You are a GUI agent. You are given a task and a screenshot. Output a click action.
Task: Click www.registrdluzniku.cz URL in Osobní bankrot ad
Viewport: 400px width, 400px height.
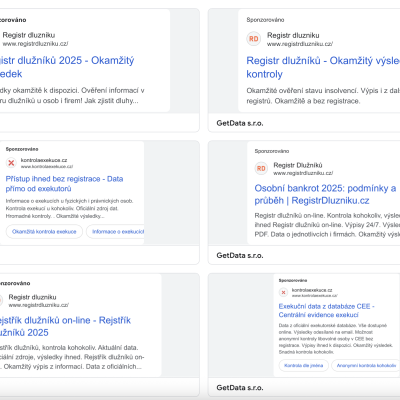(x=303, y=173)
